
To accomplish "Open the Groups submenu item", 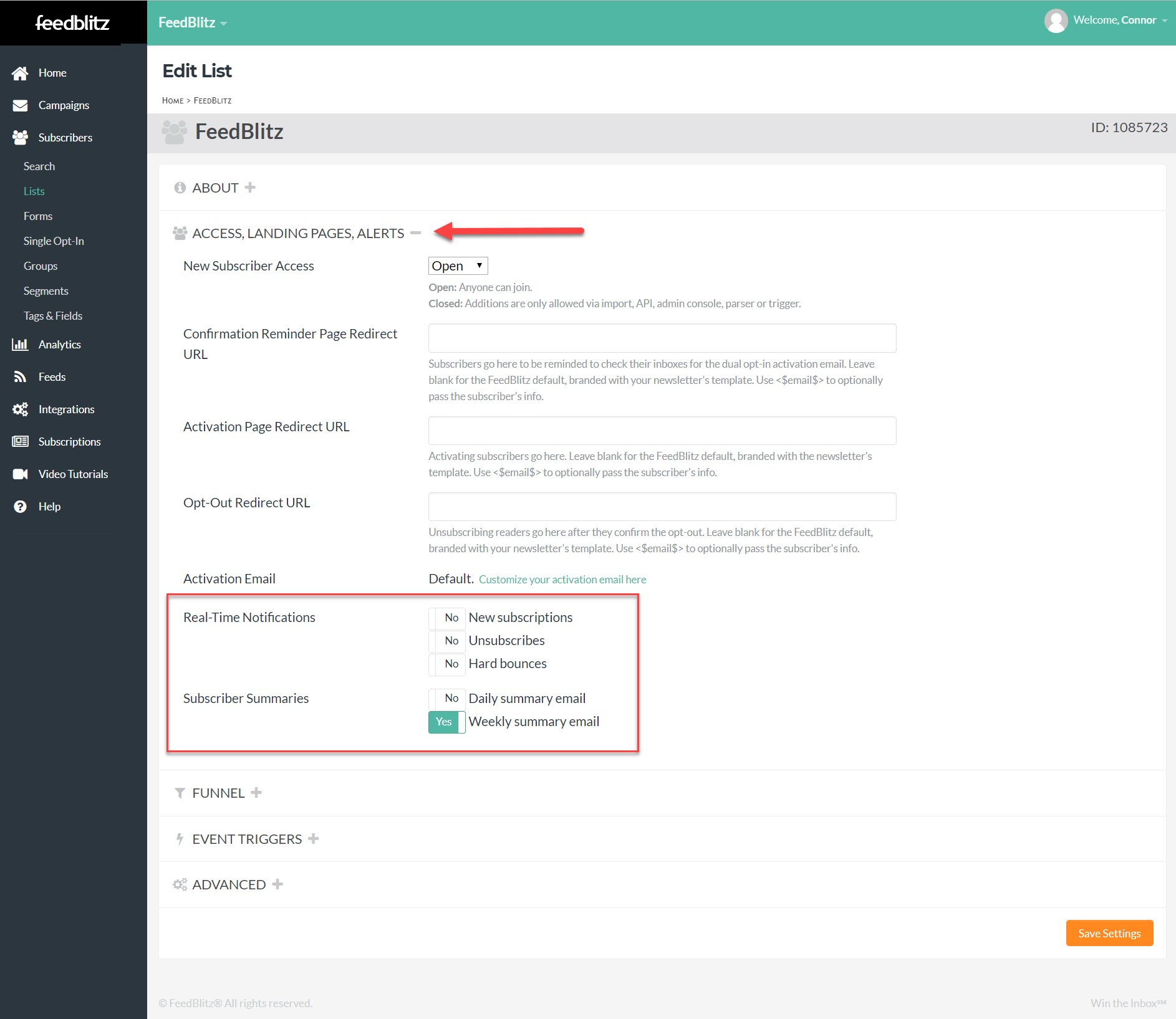I will [41, 266].
